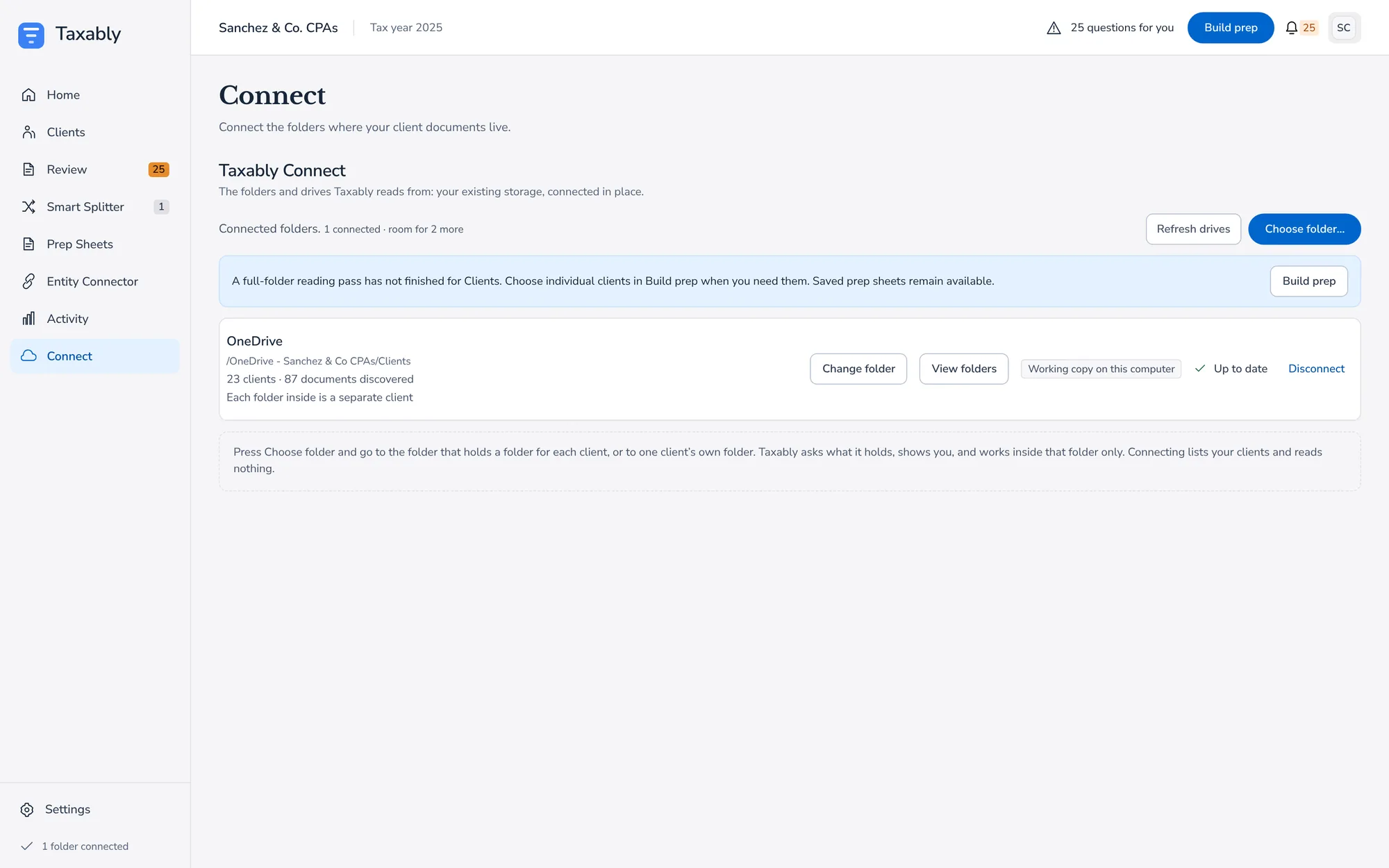Click the Connect cloud icon
Viewport: 1389px width, 868px height.
click(28, 356)
